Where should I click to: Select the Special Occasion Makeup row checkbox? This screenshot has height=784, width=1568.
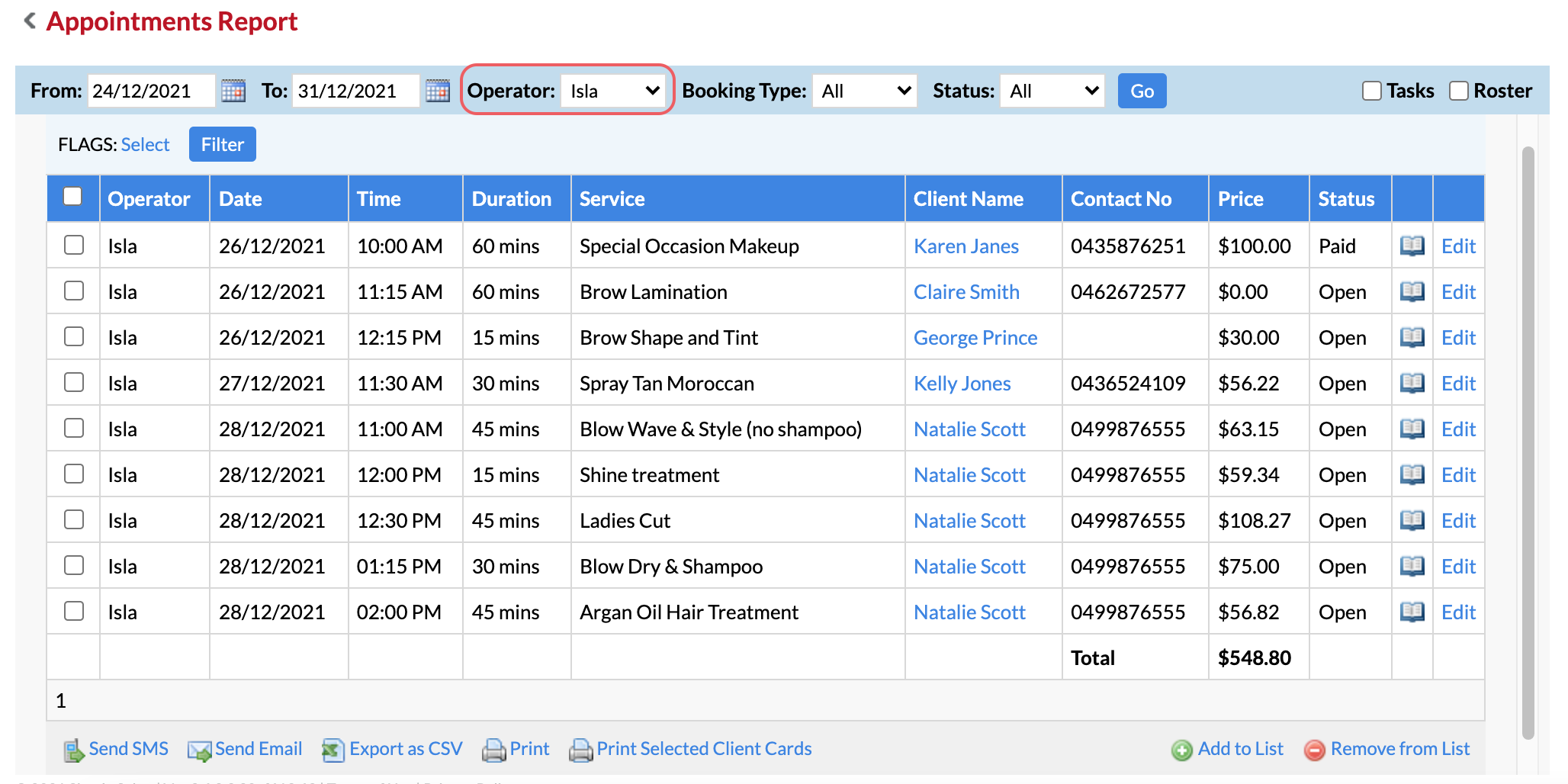[74, 245]
